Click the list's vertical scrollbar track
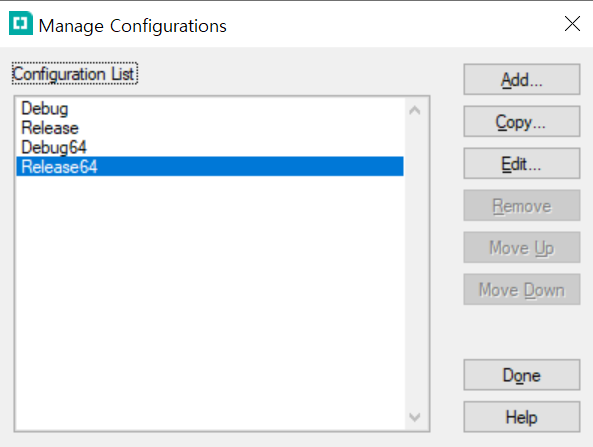 tap(415, 264)
